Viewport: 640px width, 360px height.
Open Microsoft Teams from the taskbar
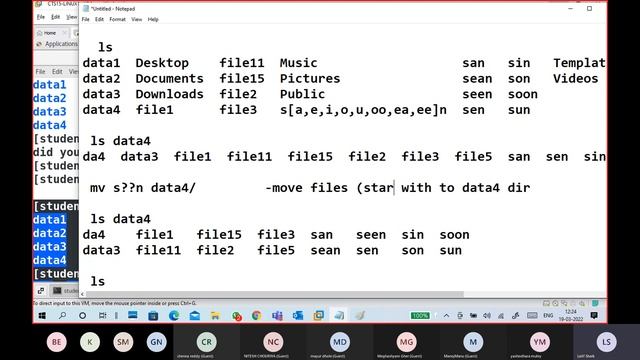pyautogui.click(x=277, y=316)
